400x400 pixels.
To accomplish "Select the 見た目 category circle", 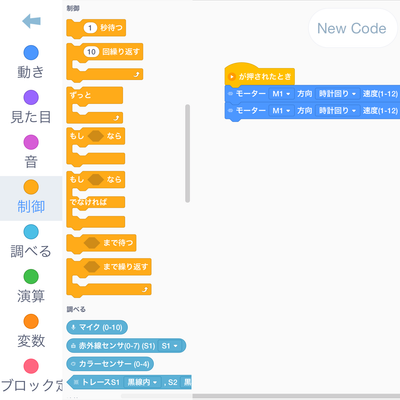I will 31,97.
